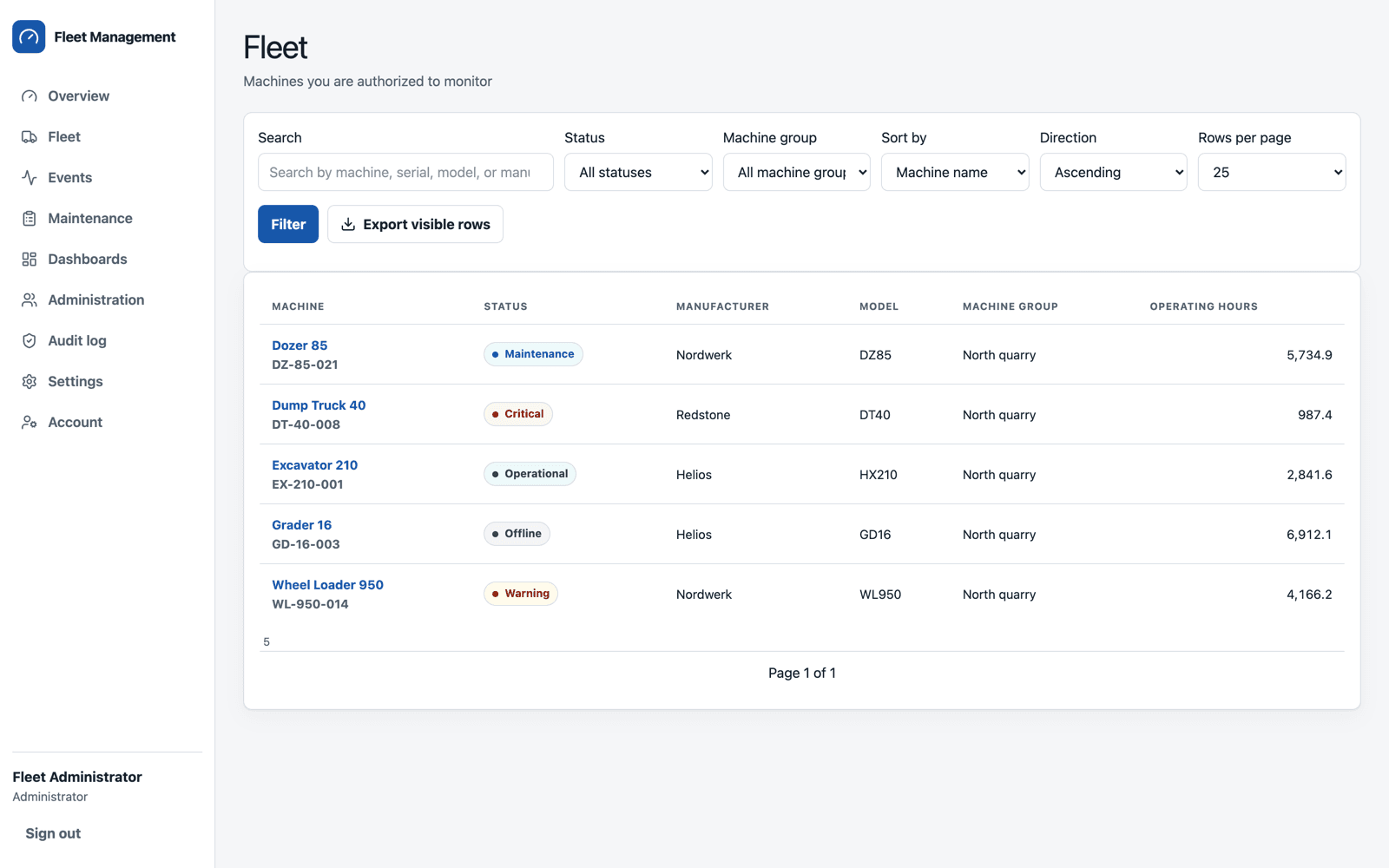1389x868 pixels.
Task: Click the Administration users icon
Action: [x=30, y=300]
